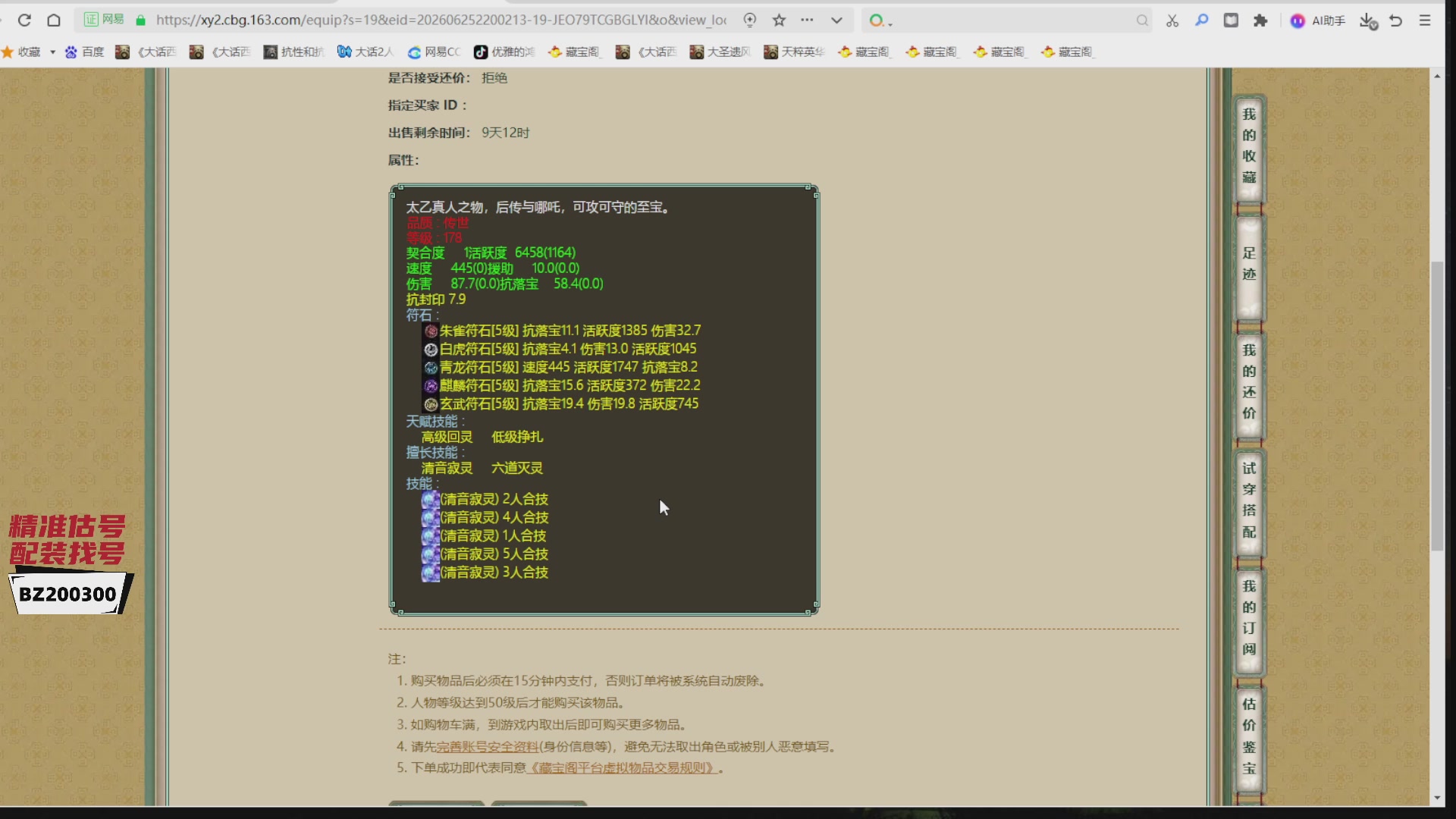Screen dimensions: 1456x819
Task: Open the browser hamburger menu
Action: click(x=1425, y=20)
